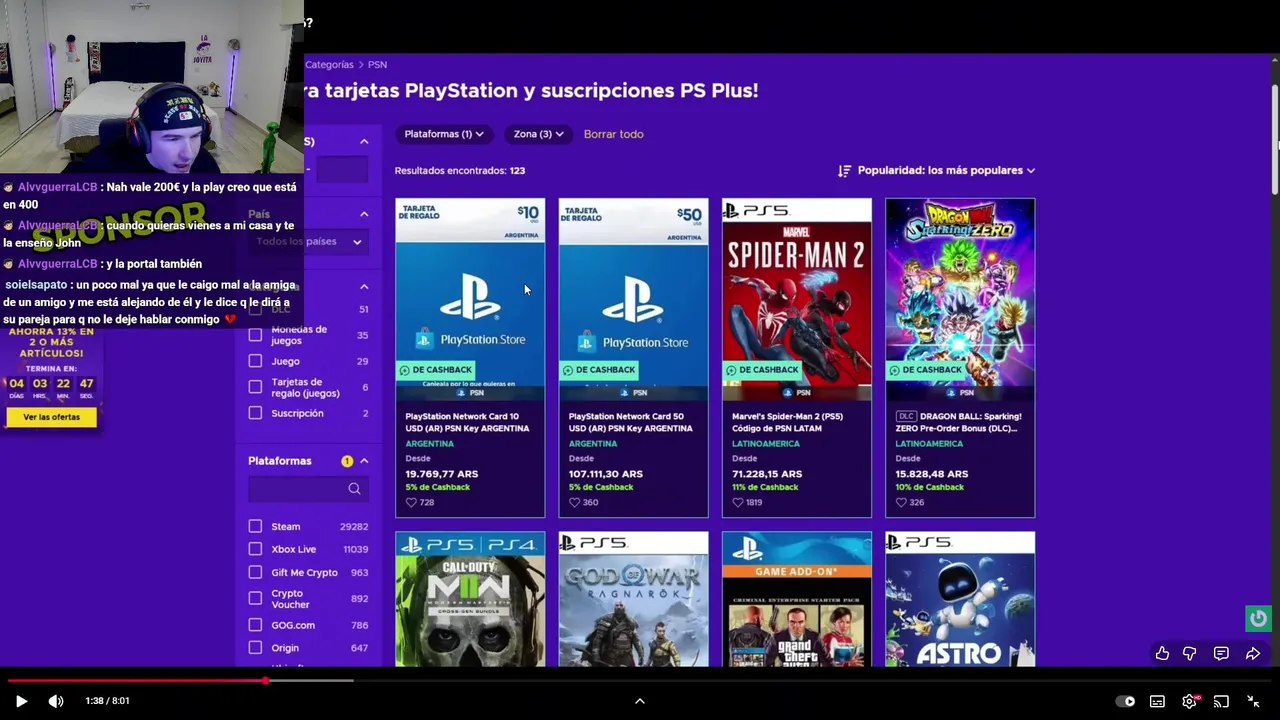The height and width of the screenshot is (720, 1280).
Task: Click DE CASHBACK badge on Dragon Ball card
Action: 926,370
